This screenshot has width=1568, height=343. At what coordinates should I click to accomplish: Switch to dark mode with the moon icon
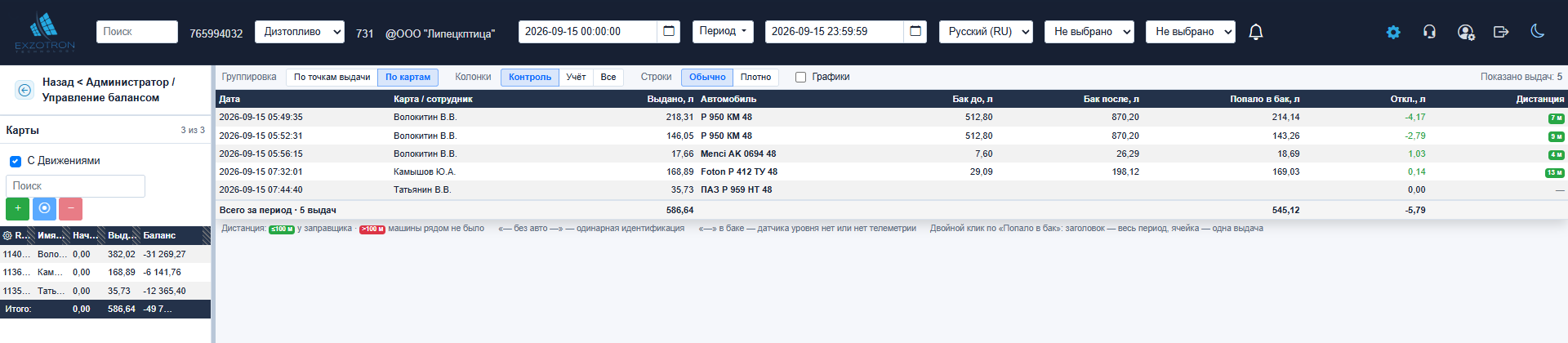[x=1537, y=31]
